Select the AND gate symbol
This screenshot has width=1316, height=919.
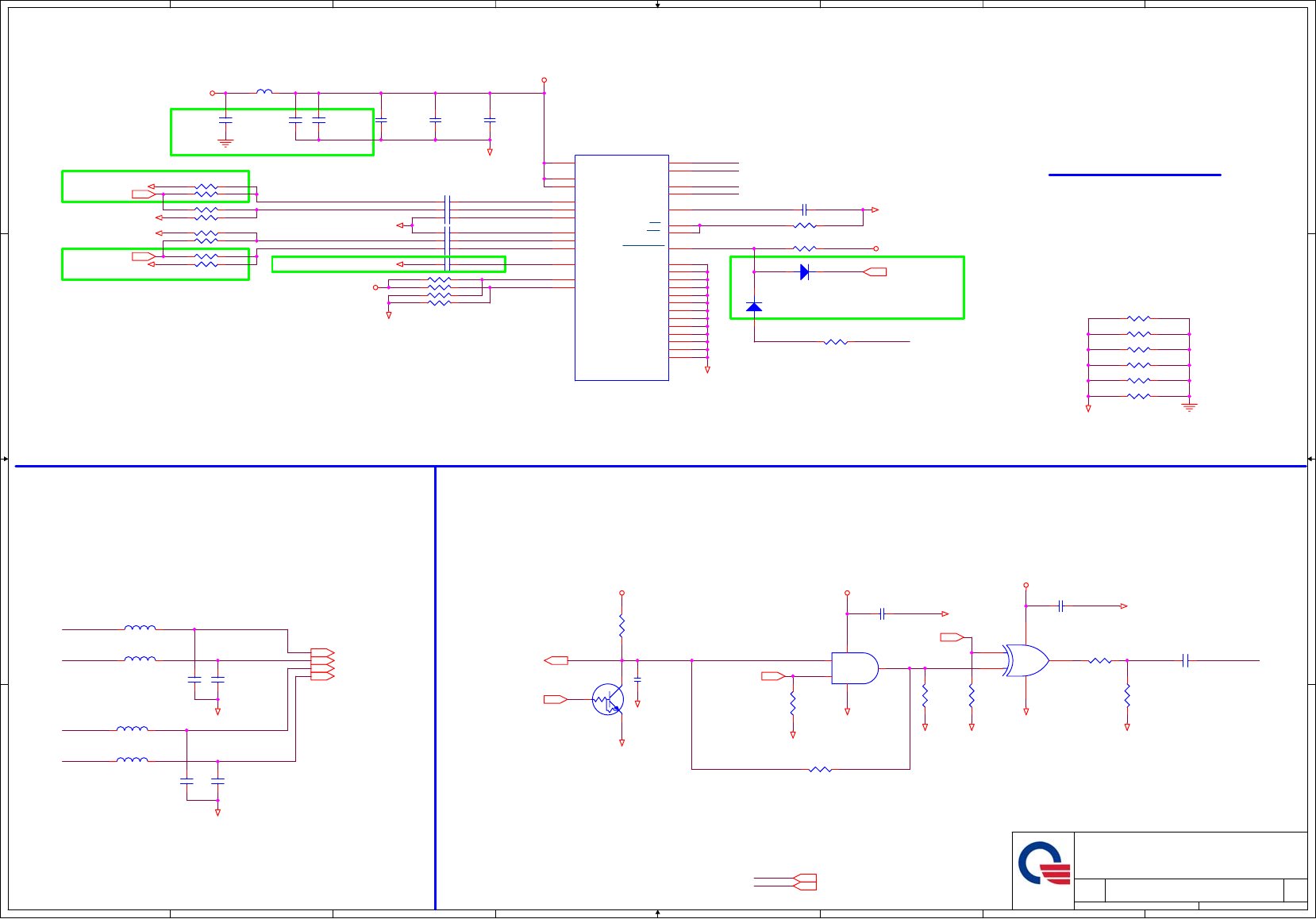[855, 668]
